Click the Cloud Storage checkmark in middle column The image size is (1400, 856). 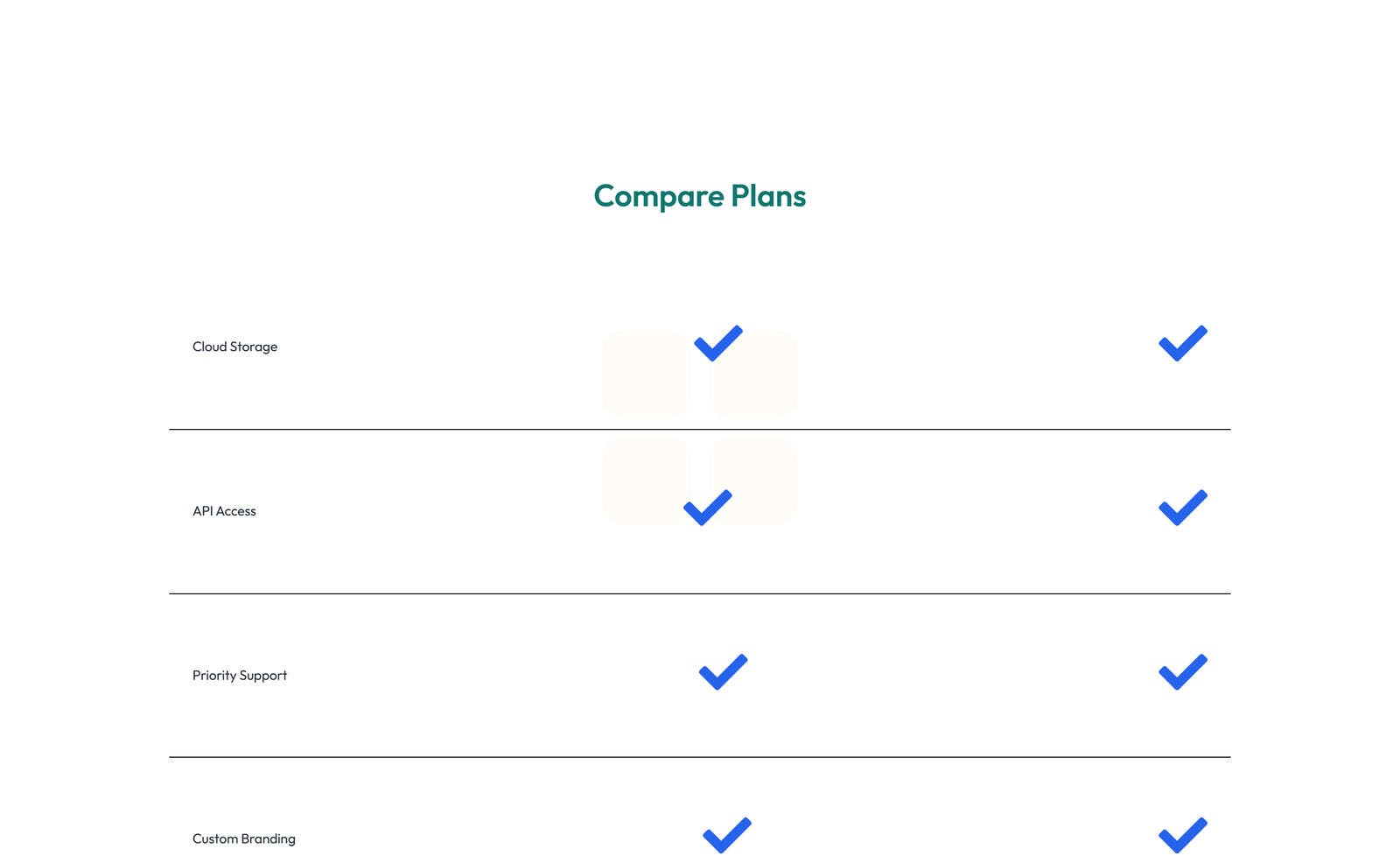717,344
